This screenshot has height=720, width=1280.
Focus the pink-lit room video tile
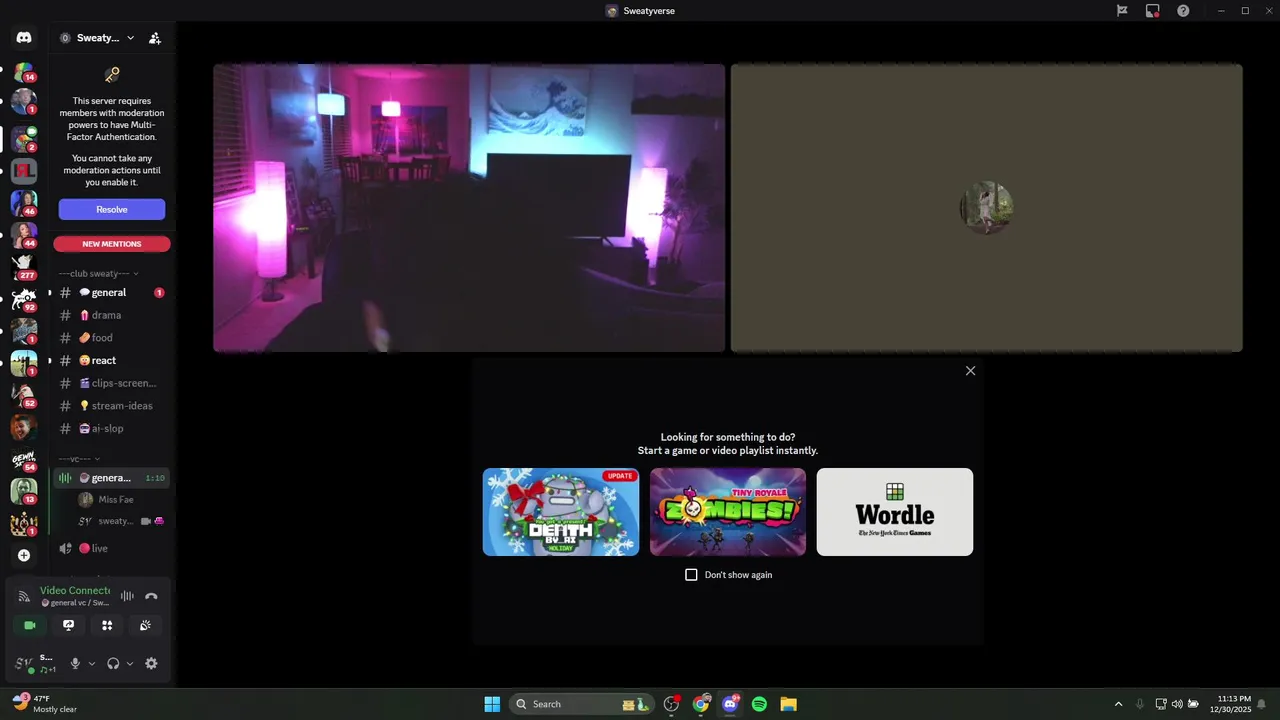click(x=469, y=208)
